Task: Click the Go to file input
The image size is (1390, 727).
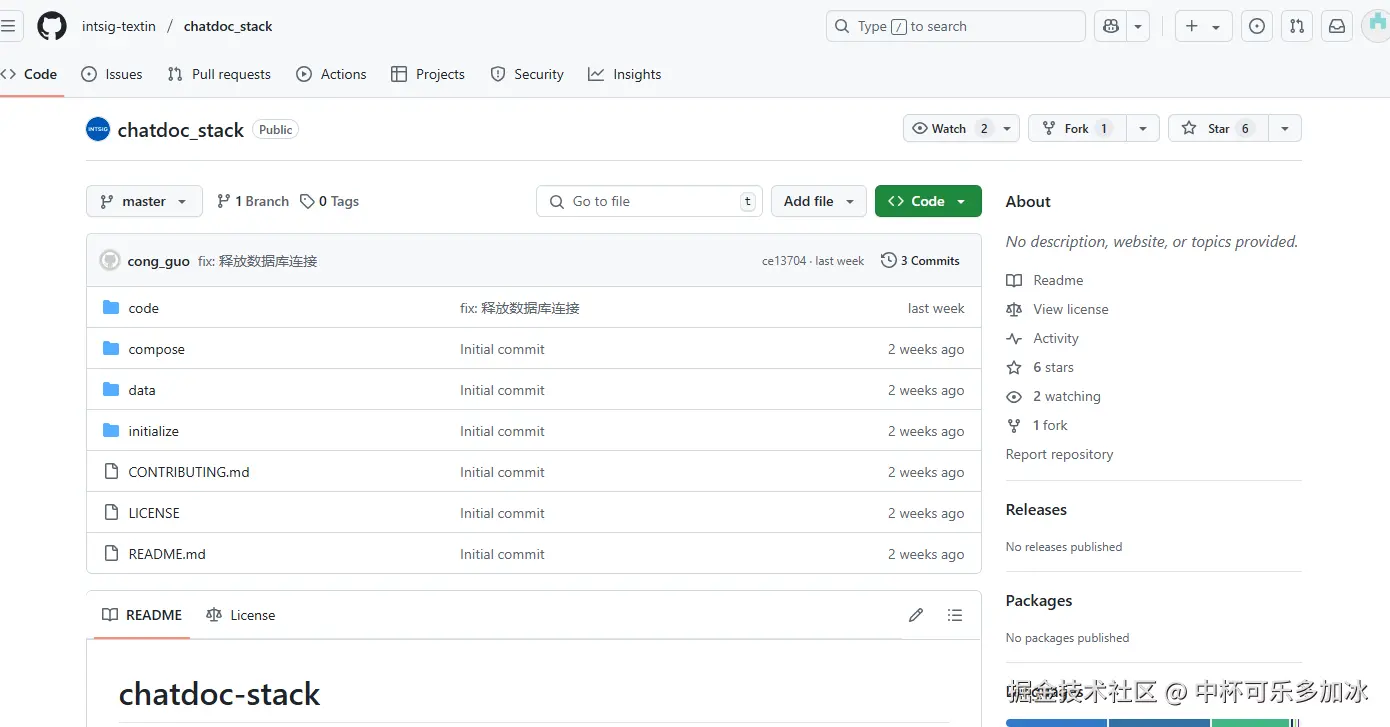Action: [x=649, y=201]
